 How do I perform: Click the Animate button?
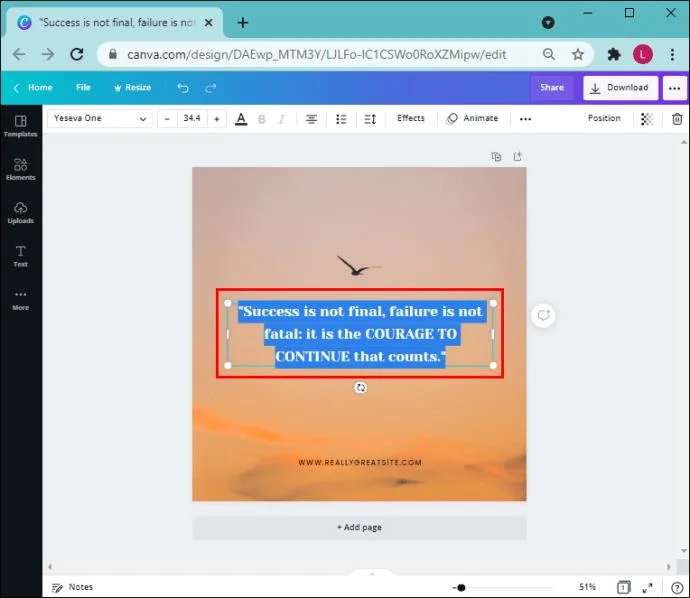[472, 118]
